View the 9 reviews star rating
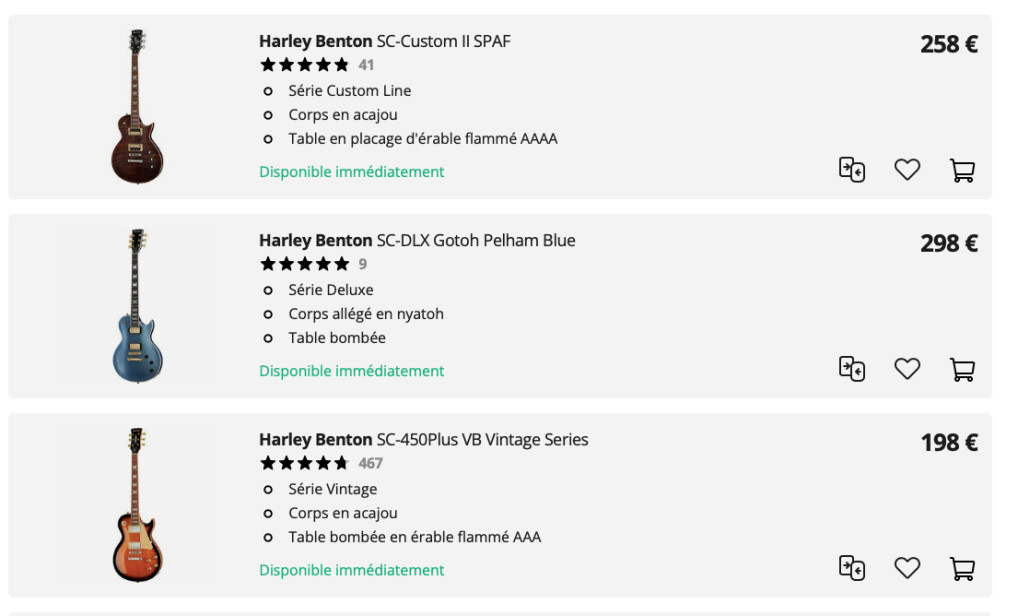The height and width of the screenshot is (616, 1018). pyautogui.click(x=305, y=264)
